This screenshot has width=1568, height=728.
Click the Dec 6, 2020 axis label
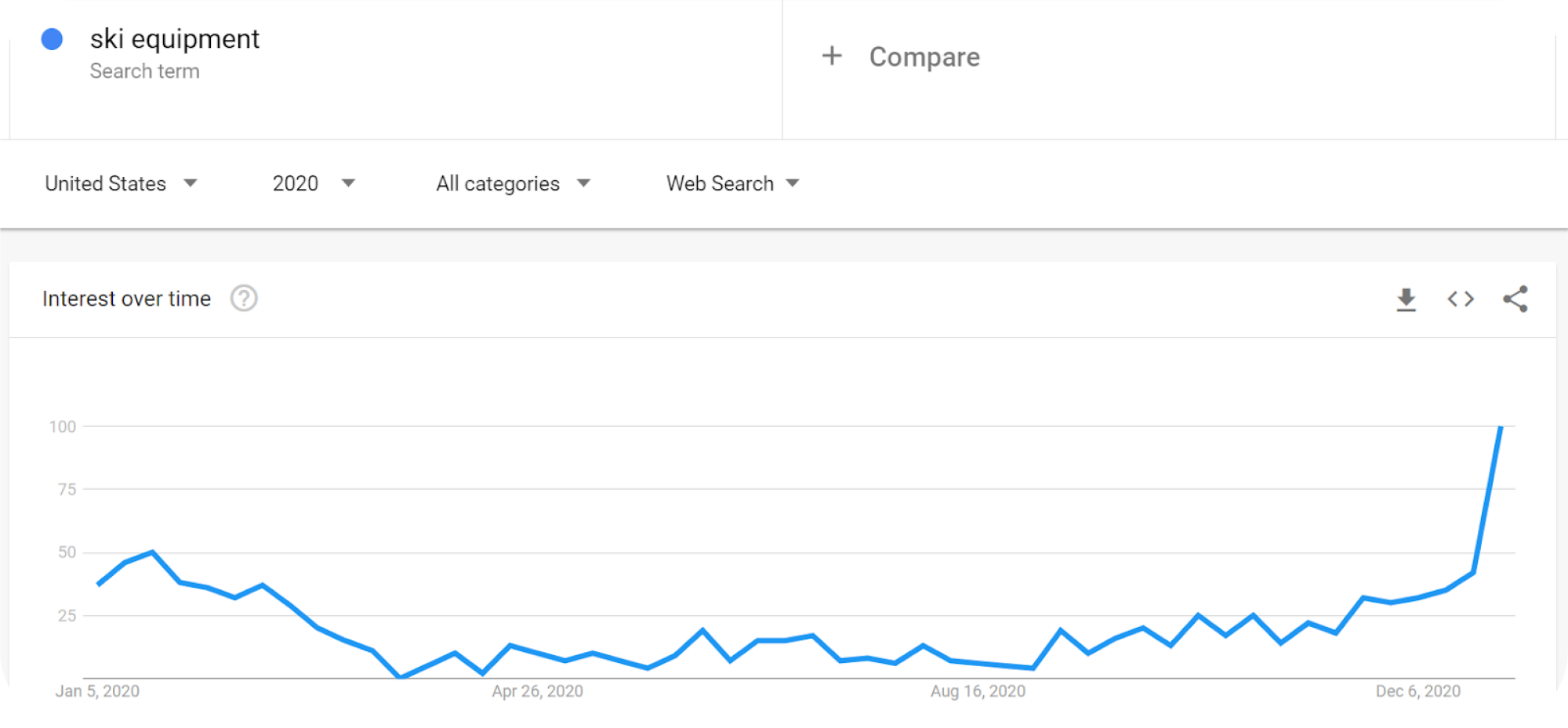[x=1417, y=691]
